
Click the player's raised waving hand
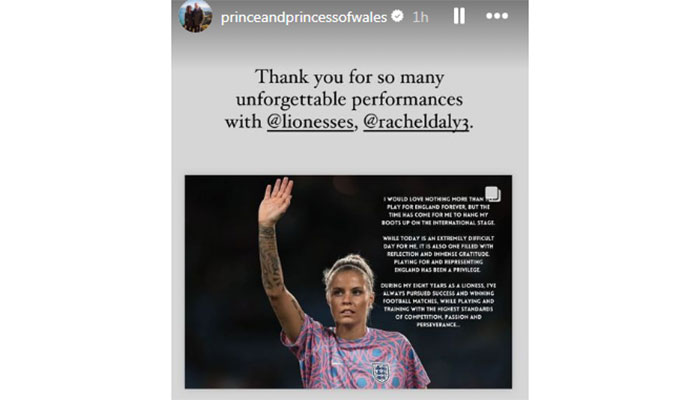[275, 201]
